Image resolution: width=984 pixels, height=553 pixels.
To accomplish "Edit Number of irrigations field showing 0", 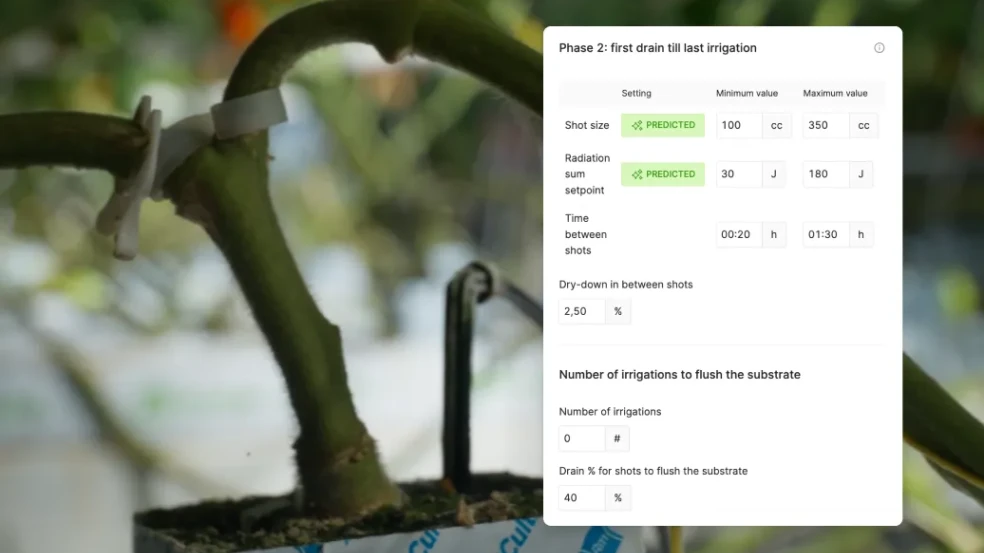I will click(x=582, y=439).
